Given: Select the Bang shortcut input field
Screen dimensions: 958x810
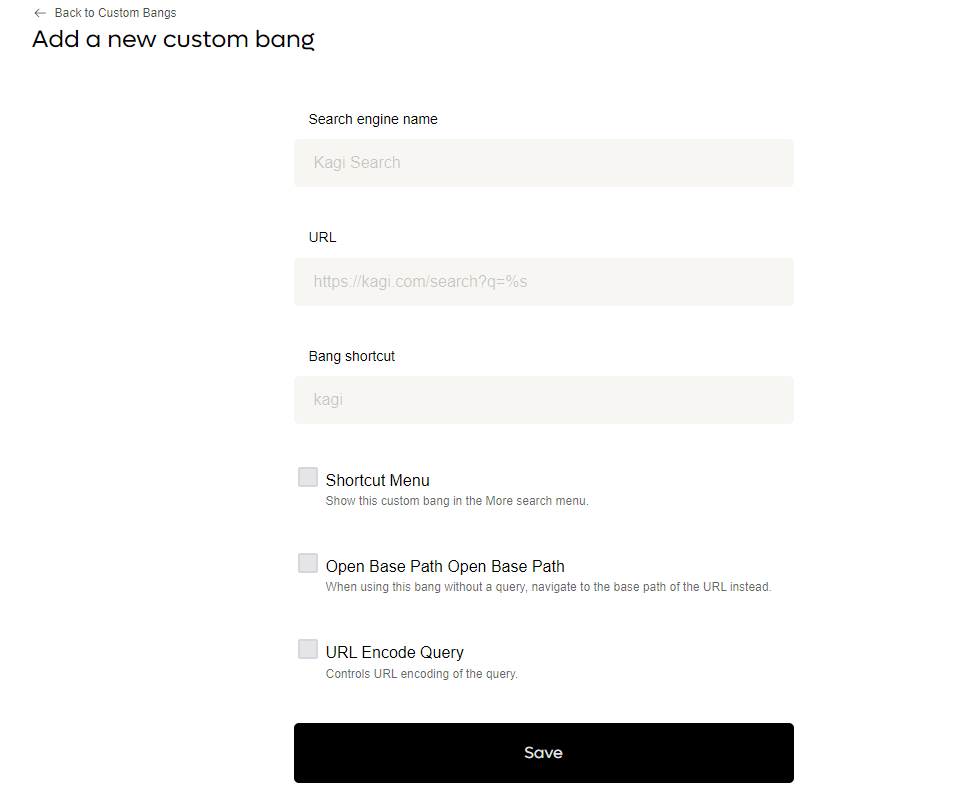Looking at the screenshot, I should pyautogui.click(x=543, y=399).
